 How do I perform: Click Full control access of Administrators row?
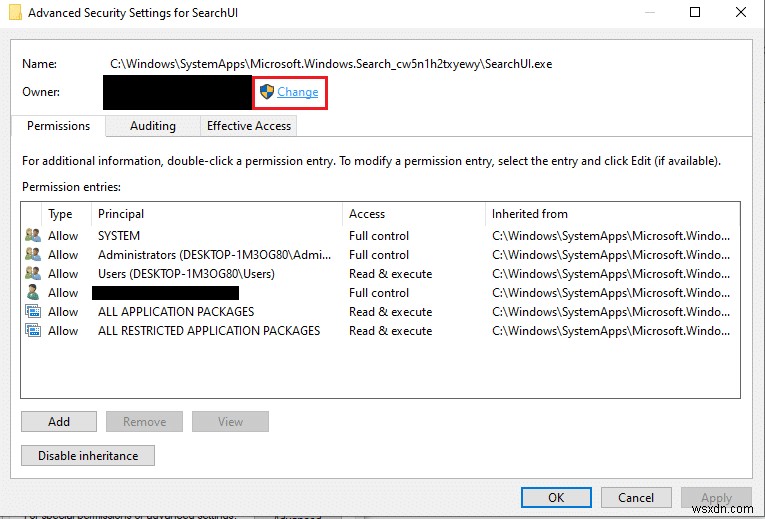click(379, 255)
